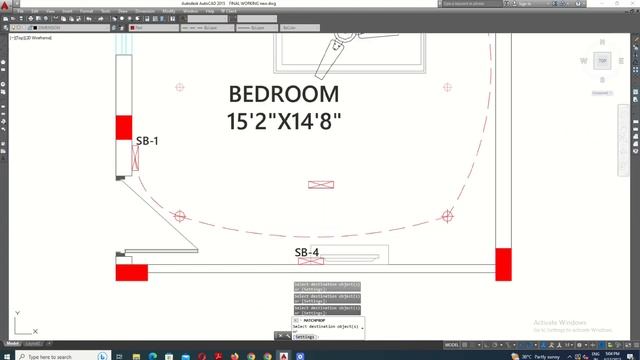640x360 pixels.
Task: Select the Pan hand tool
Action: coord(114,19)
